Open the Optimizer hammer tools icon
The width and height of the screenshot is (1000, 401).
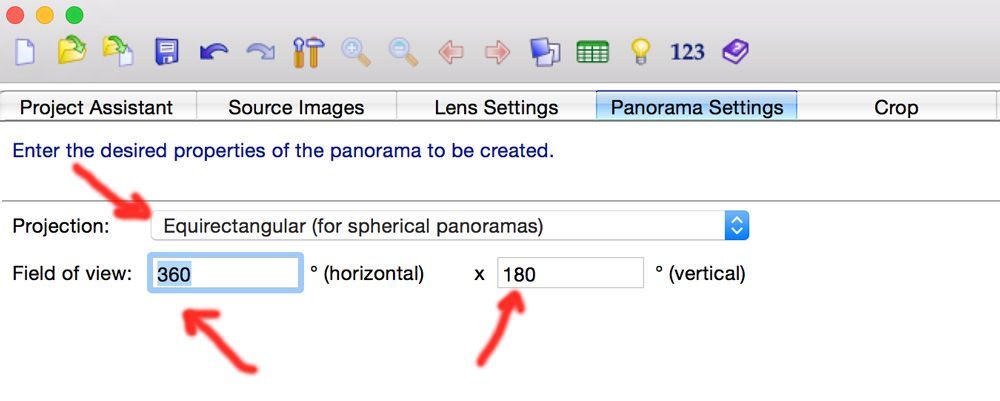(308, 52)
